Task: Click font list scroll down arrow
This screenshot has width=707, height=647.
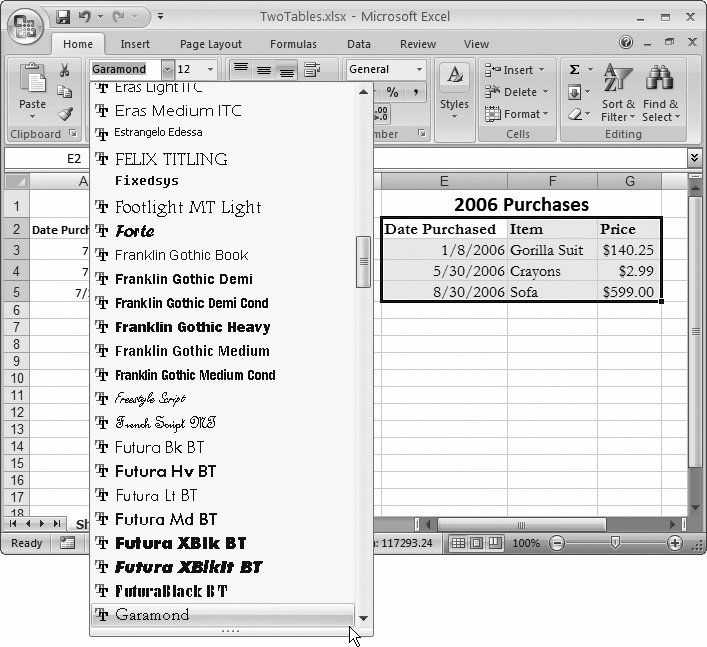Action: pyautogui.click(x=363, y=618)
